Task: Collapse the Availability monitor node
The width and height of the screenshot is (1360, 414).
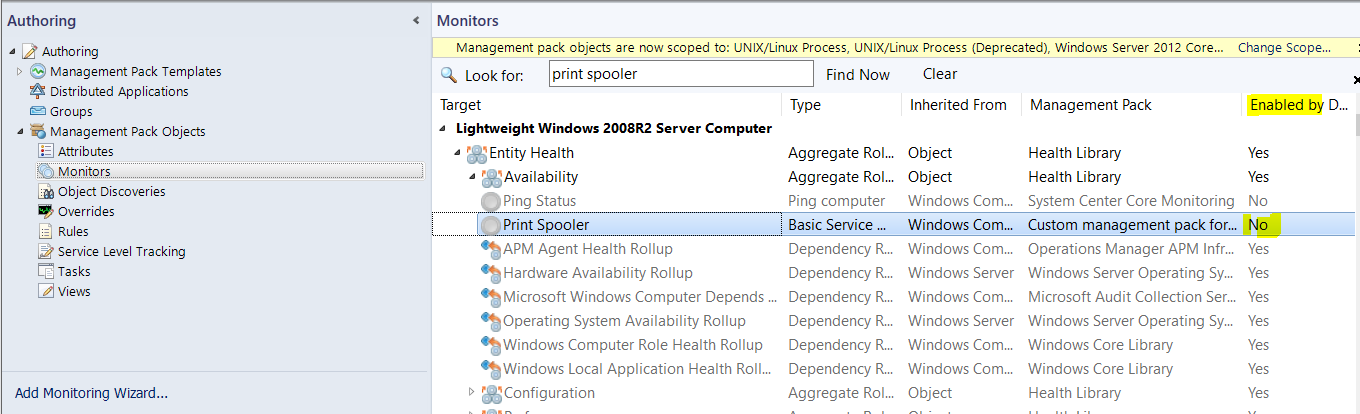Action: point(473,177)
